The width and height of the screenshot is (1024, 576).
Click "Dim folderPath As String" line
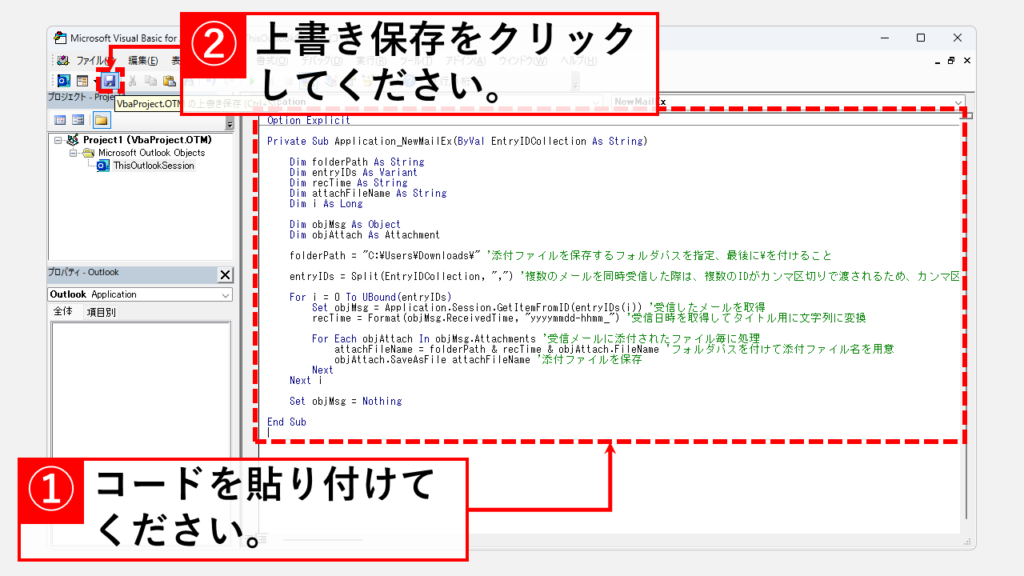[357, 162]
